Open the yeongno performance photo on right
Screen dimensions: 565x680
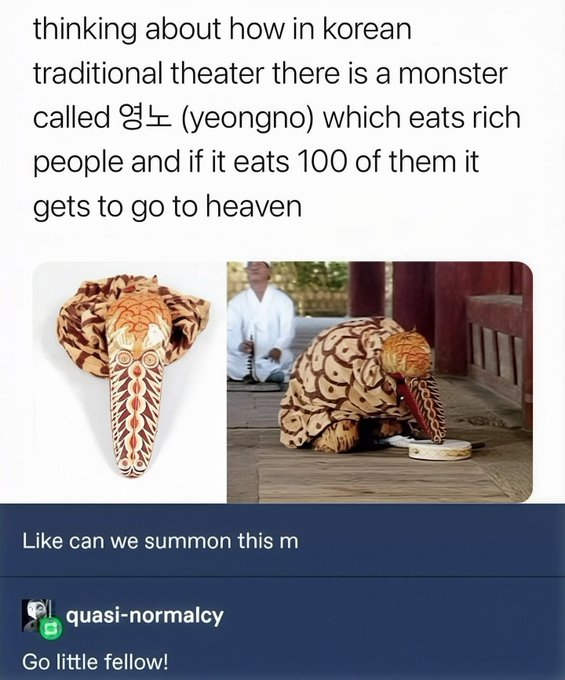(x=380, y=382)
